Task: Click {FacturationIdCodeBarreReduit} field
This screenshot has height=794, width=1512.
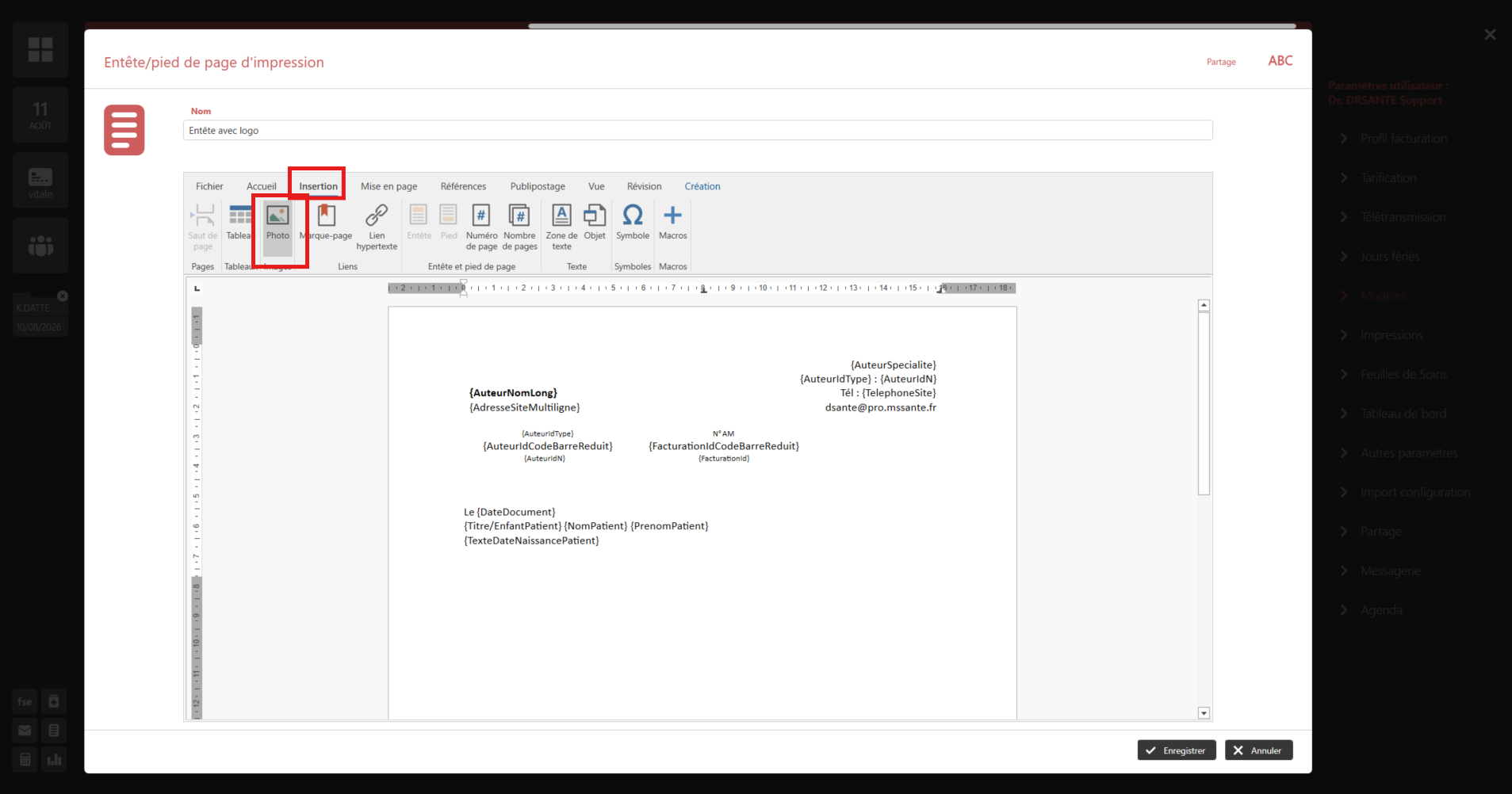Action: (x=724, y=446)
